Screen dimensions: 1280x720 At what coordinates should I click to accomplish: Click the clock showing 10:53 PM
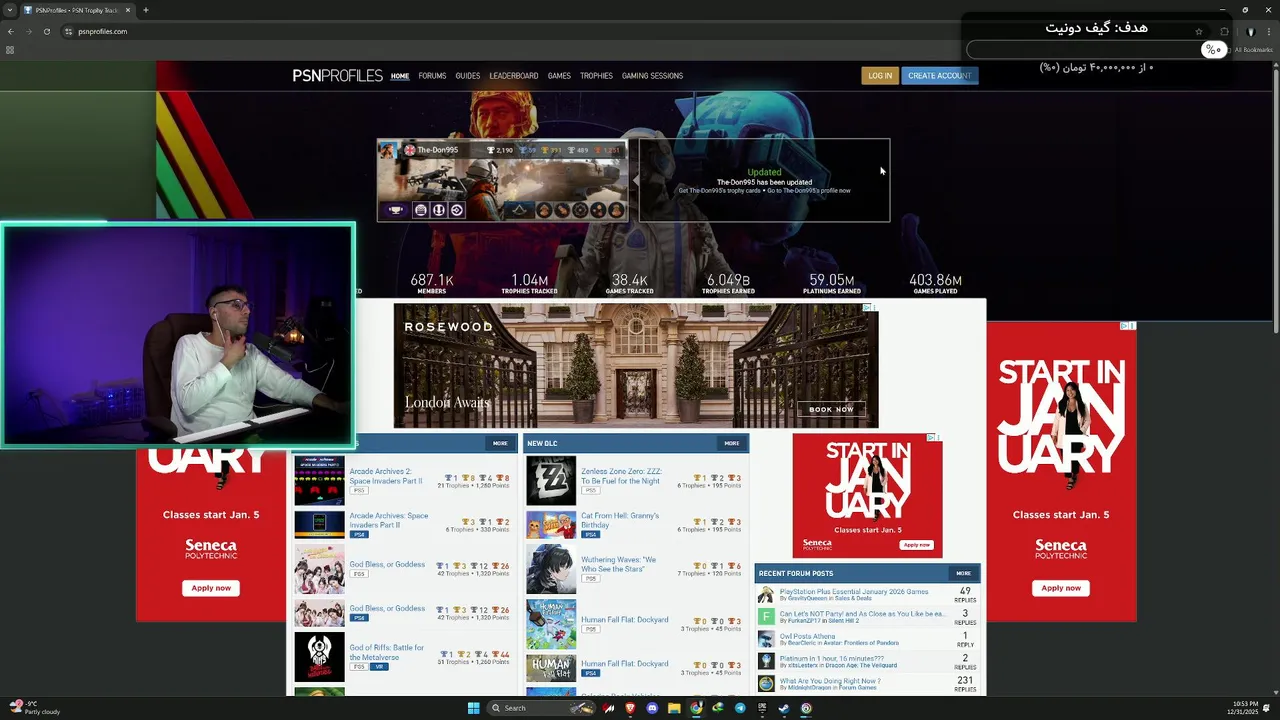pyautogui.click(x=1245, y=708)
